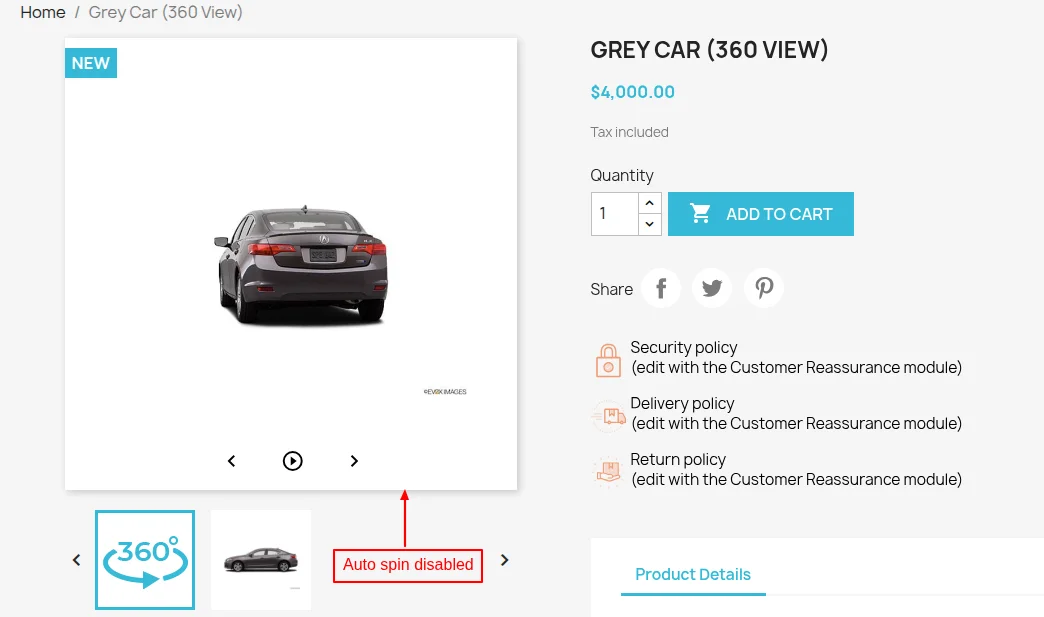Share product on Facebook
This screenshot has width=1044, height=617.
pyautogui.click(x=660, y=288)
